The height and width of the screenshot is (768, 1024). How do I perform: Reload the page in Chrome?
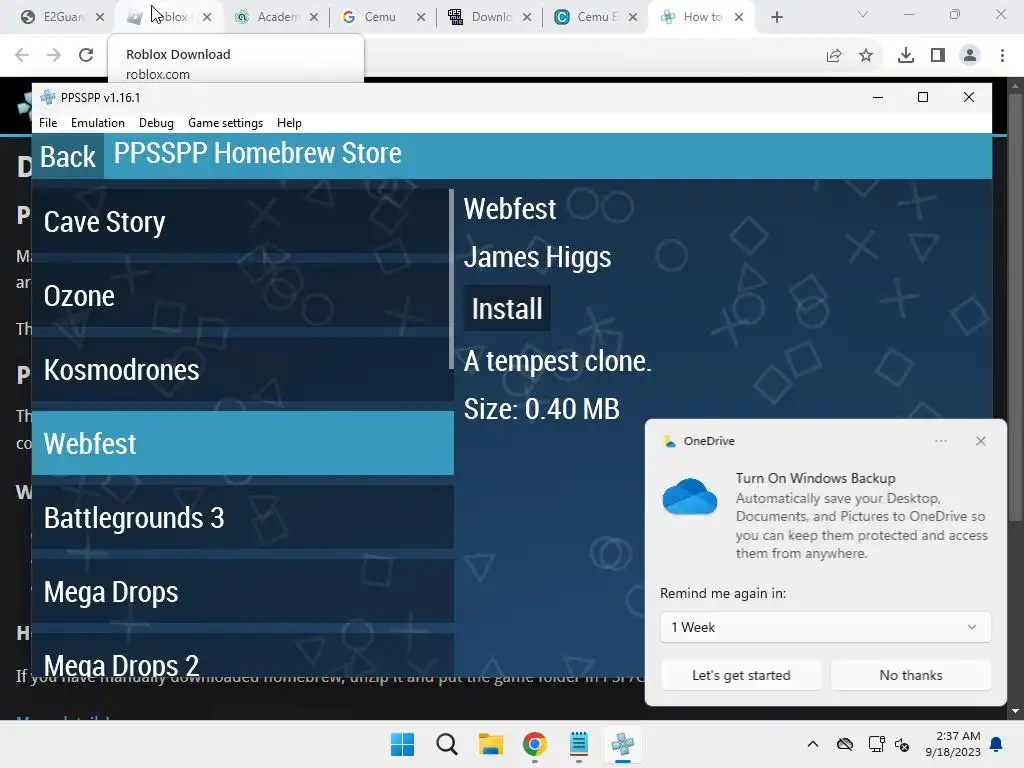pos(86,55)
